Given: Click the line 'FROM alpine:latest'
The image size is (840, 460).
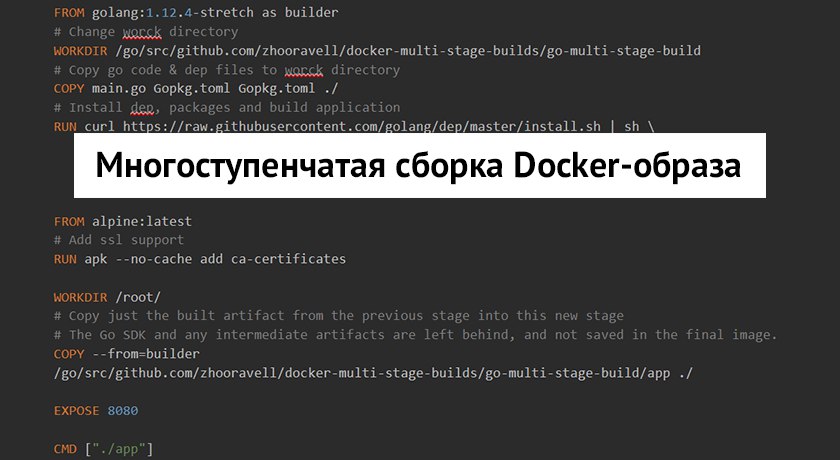Looking at the screenshot, I should pyautogui.click(x=123, y=221).
